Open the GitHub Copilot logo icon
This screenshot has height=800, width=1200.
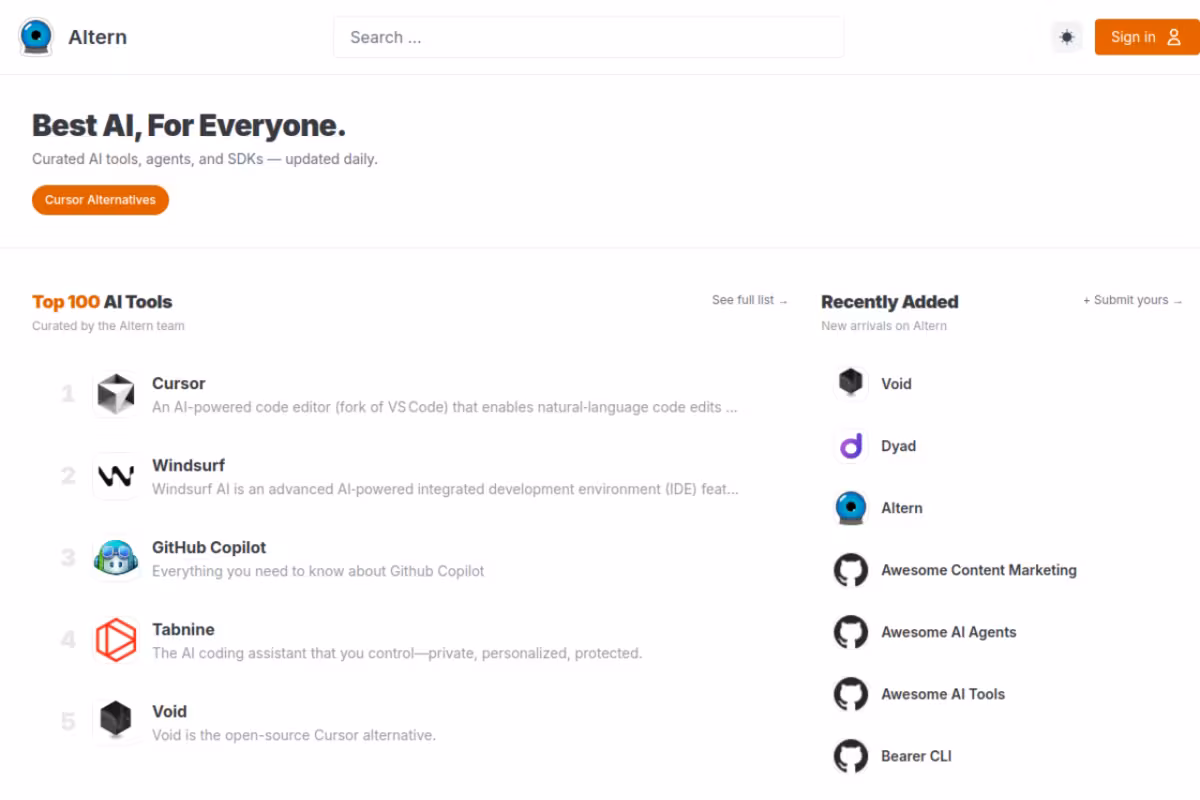115,559
